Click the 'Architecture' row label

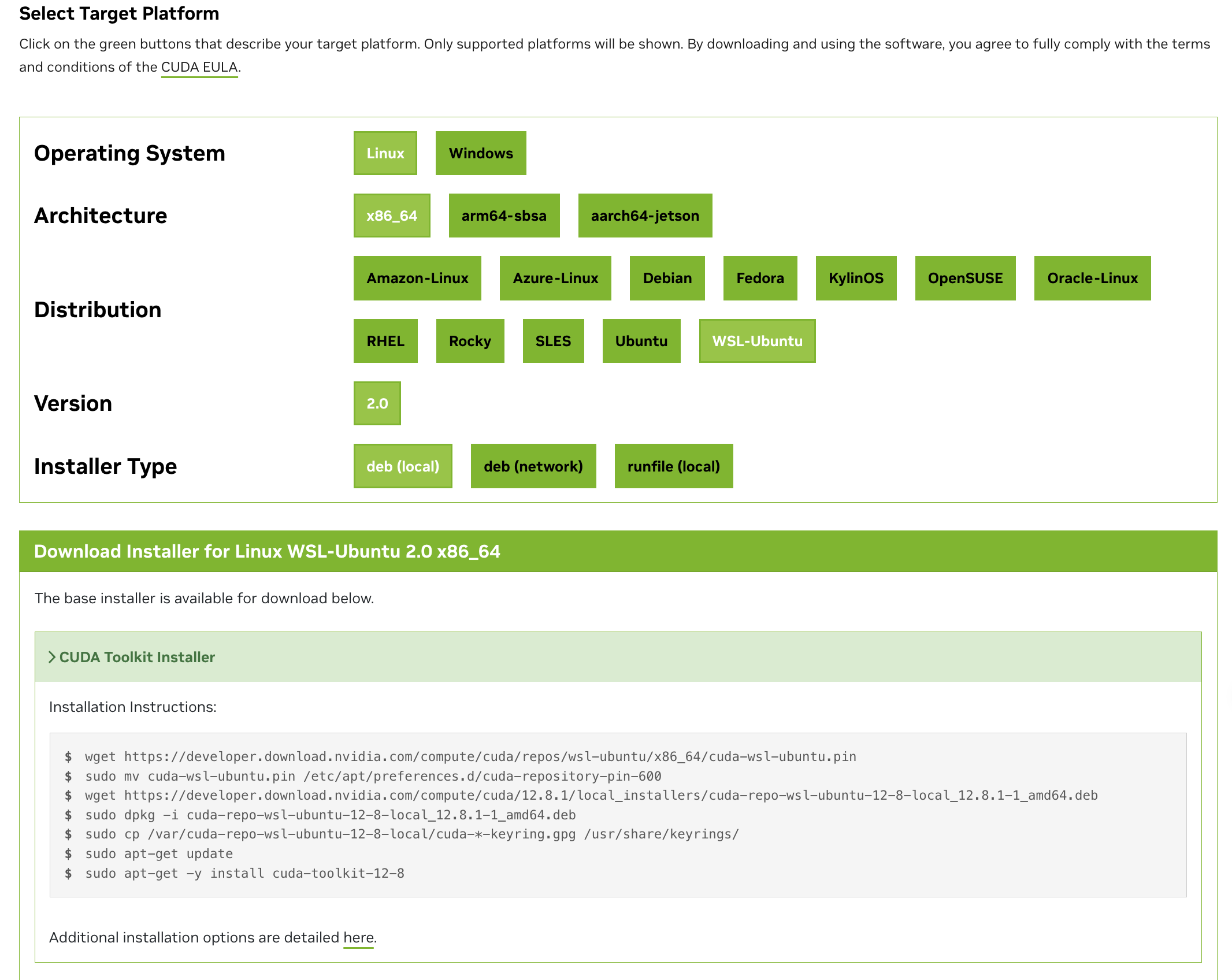[101, 216]
